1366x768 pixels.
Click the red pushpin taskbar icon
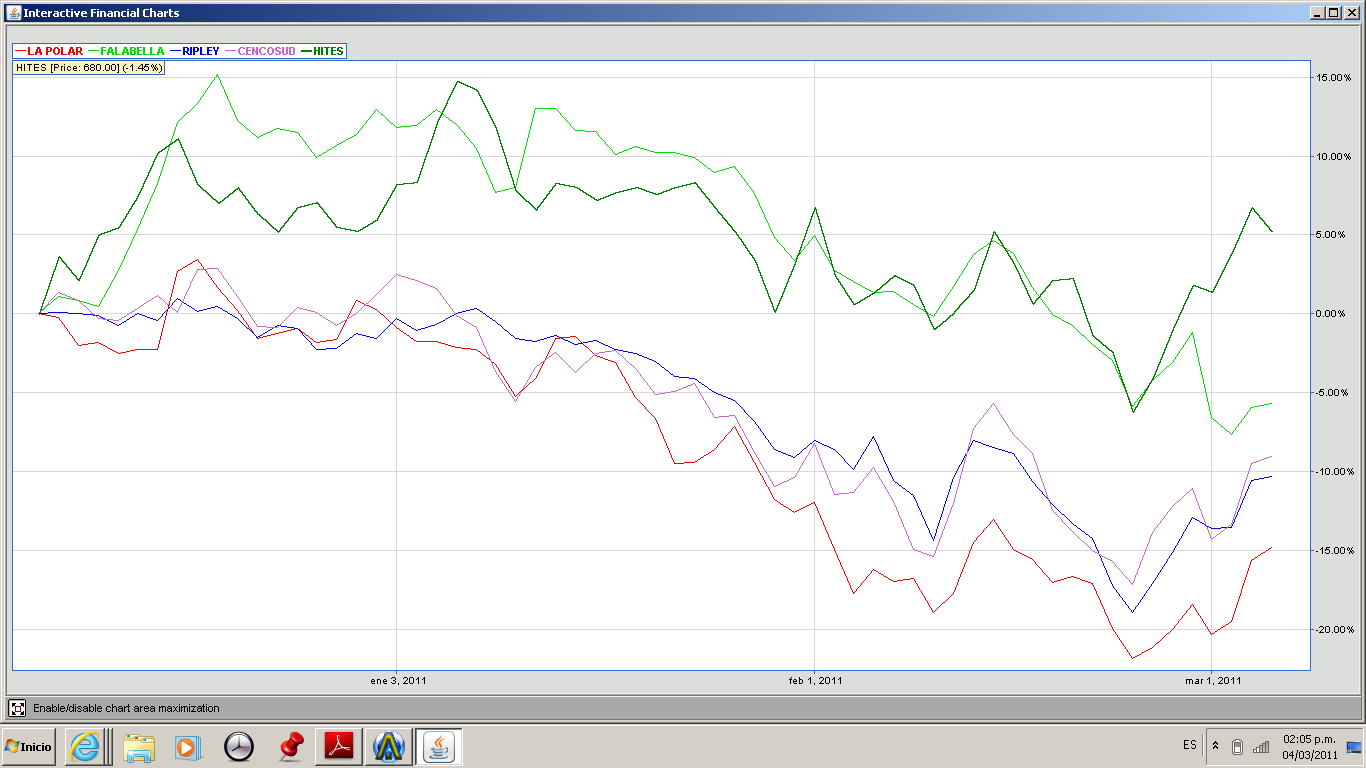290,746
